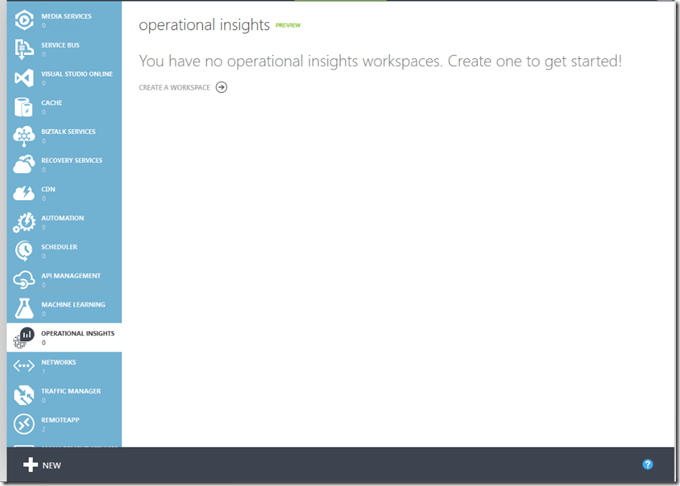Select the Visual Studio Online icon
The width and height of the screenshot is (680, 486).
[24, 77]
